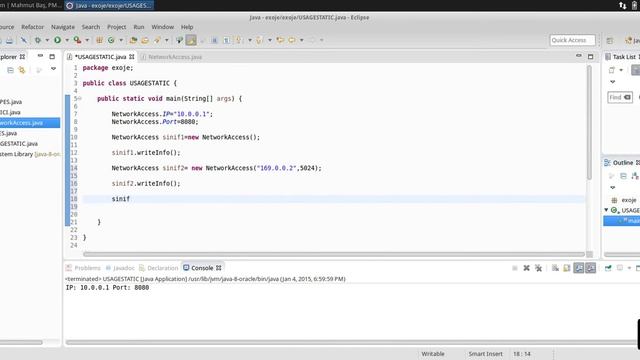Open the Run menu
Viewport: 640px width, 360px height.
click(139, 27)
